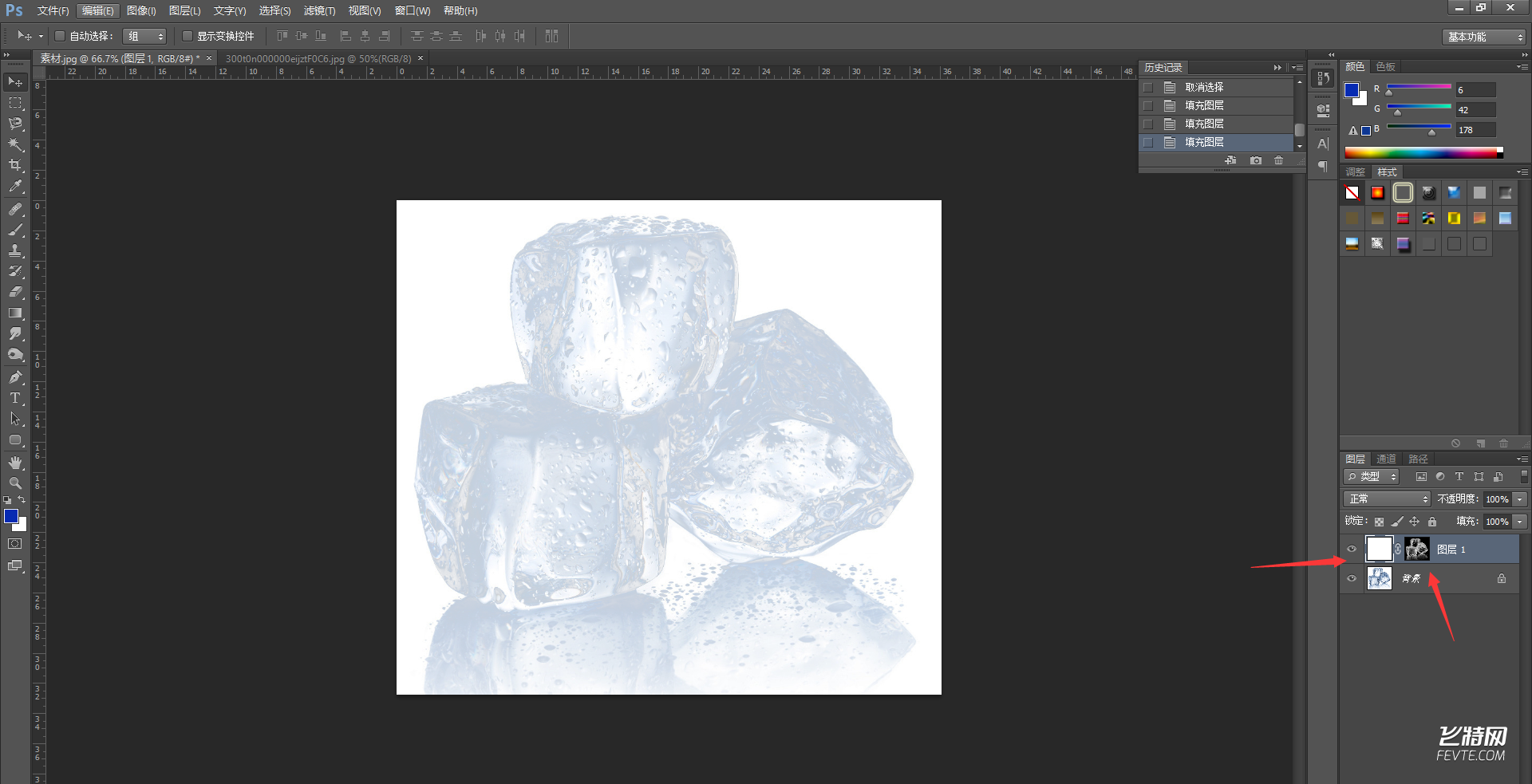Choose the Horizontal Type tool
The width and height of the screenshot is (1532, 784).
15,398
